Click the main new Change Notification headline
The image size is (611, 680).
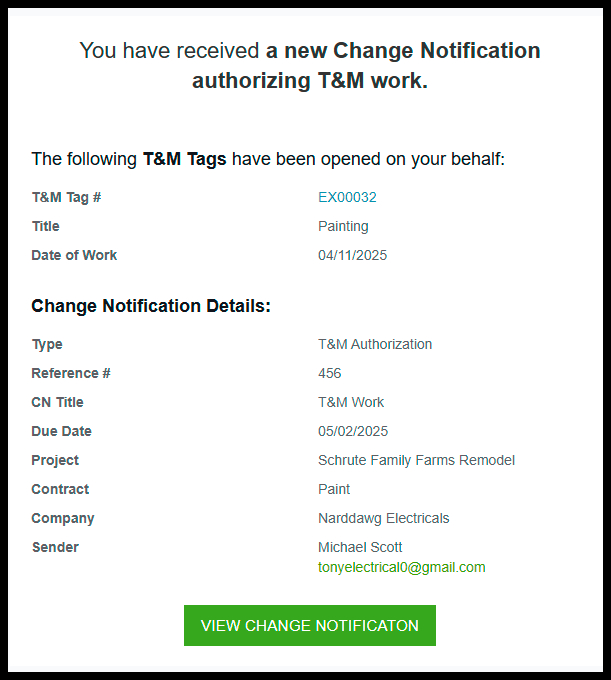(310, 65)
